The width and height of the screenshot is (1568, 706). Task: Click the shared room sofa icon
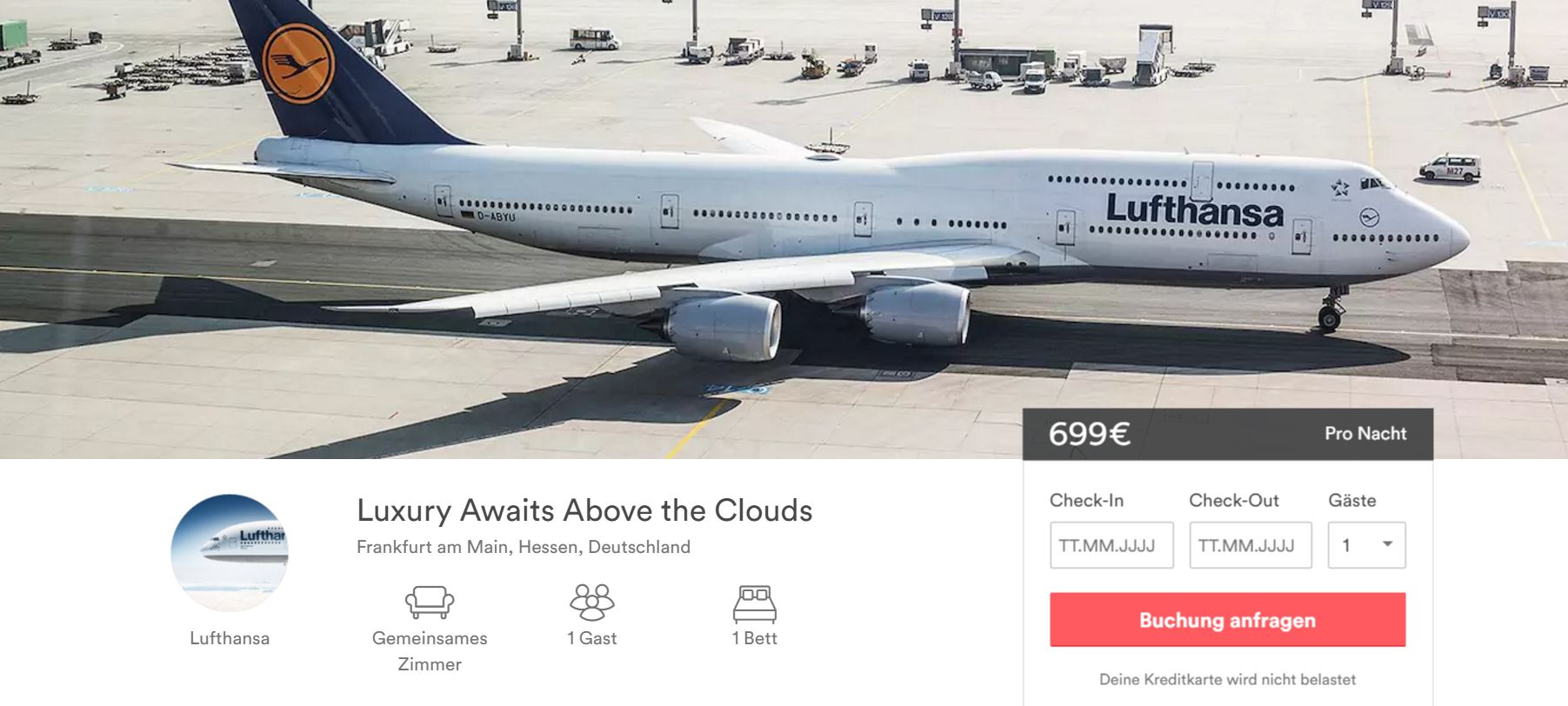point(430,602)
